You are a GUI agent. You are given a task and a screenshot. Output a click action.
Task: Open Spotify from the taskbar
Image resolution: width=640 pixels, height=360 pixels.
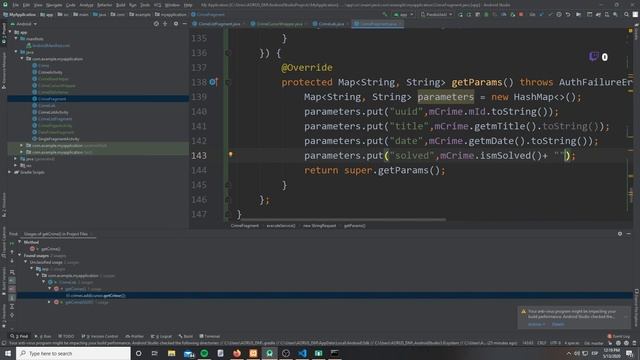[204, 353]
